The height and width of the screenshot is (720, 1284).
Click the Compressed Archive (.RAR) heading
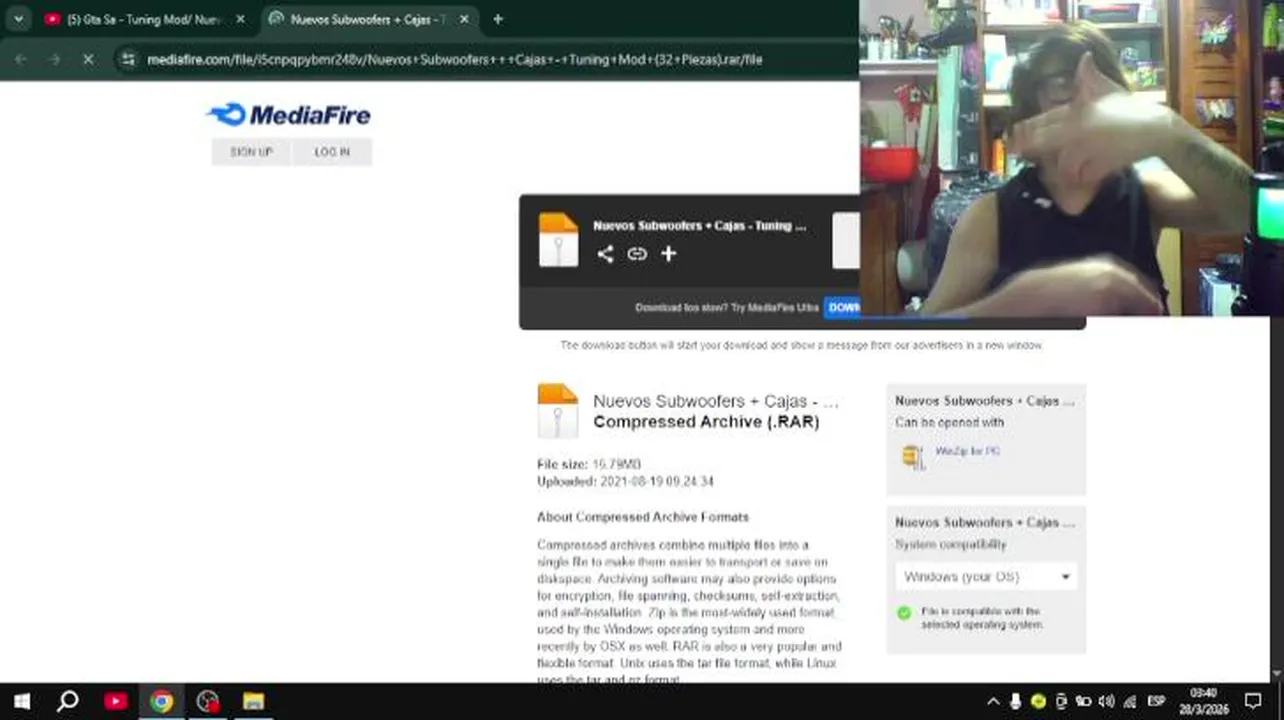pyautogui.click(x=706, y=422)
